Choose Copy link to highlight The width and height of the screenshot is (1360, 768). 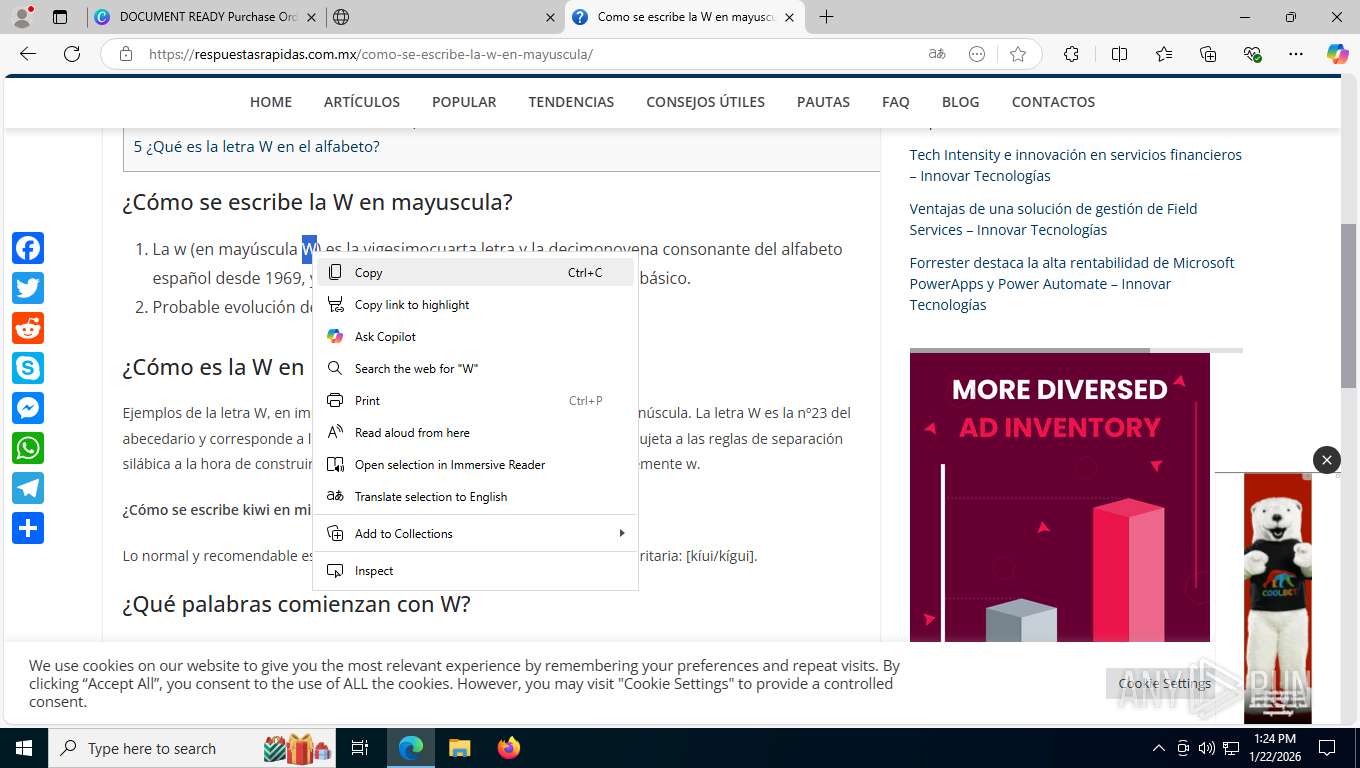tap(476, 304)
